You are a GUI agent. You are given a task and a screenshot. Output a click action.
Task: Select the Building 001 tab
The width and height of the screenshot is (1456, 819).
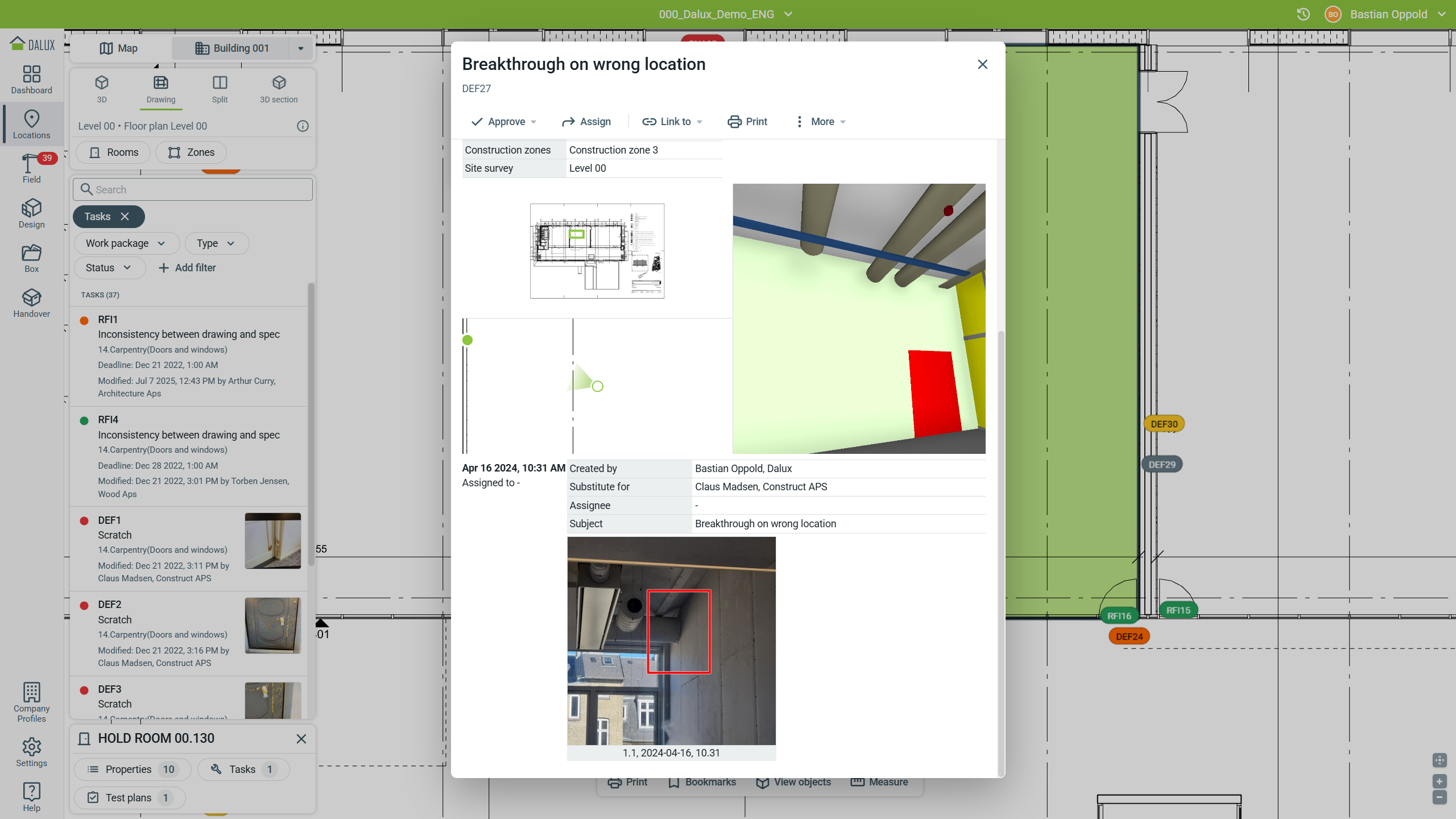(x=232, y=48)
